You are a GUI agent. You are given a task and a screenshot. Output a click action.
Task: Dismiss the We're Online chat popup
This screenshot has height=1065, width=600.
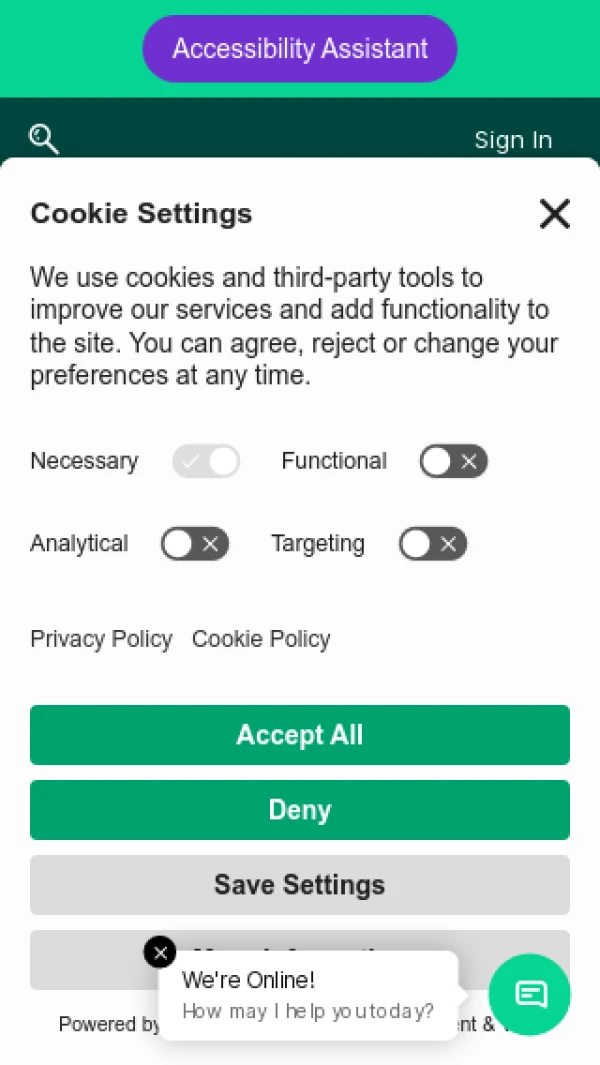[x=160, y=953]
